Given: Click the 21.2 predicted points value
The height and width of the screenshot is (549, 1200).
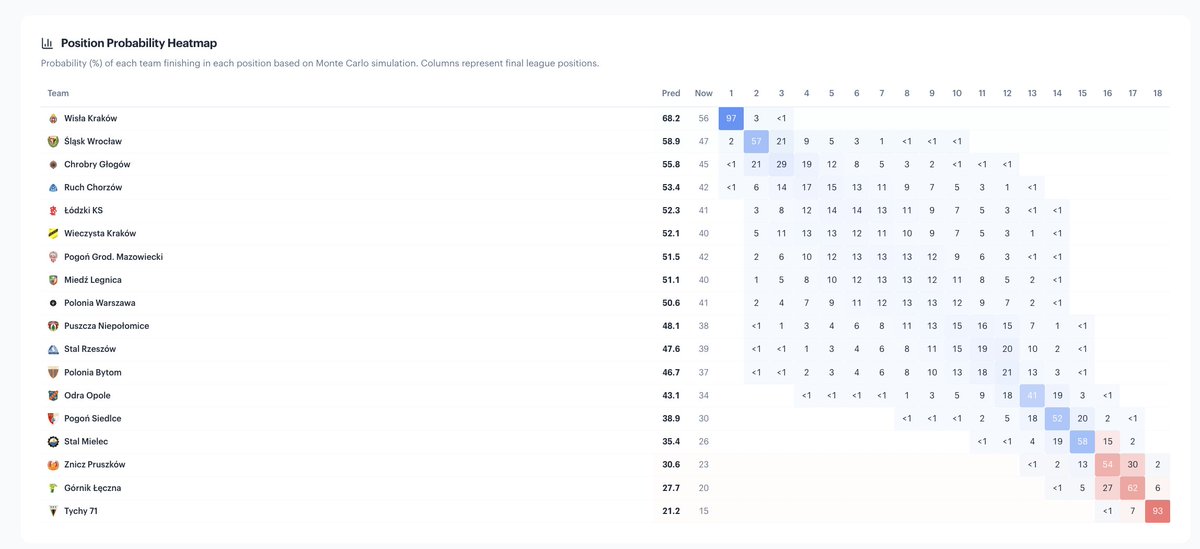Looking at the screenshot, I should pyautogui.click(x=671, y=511).
